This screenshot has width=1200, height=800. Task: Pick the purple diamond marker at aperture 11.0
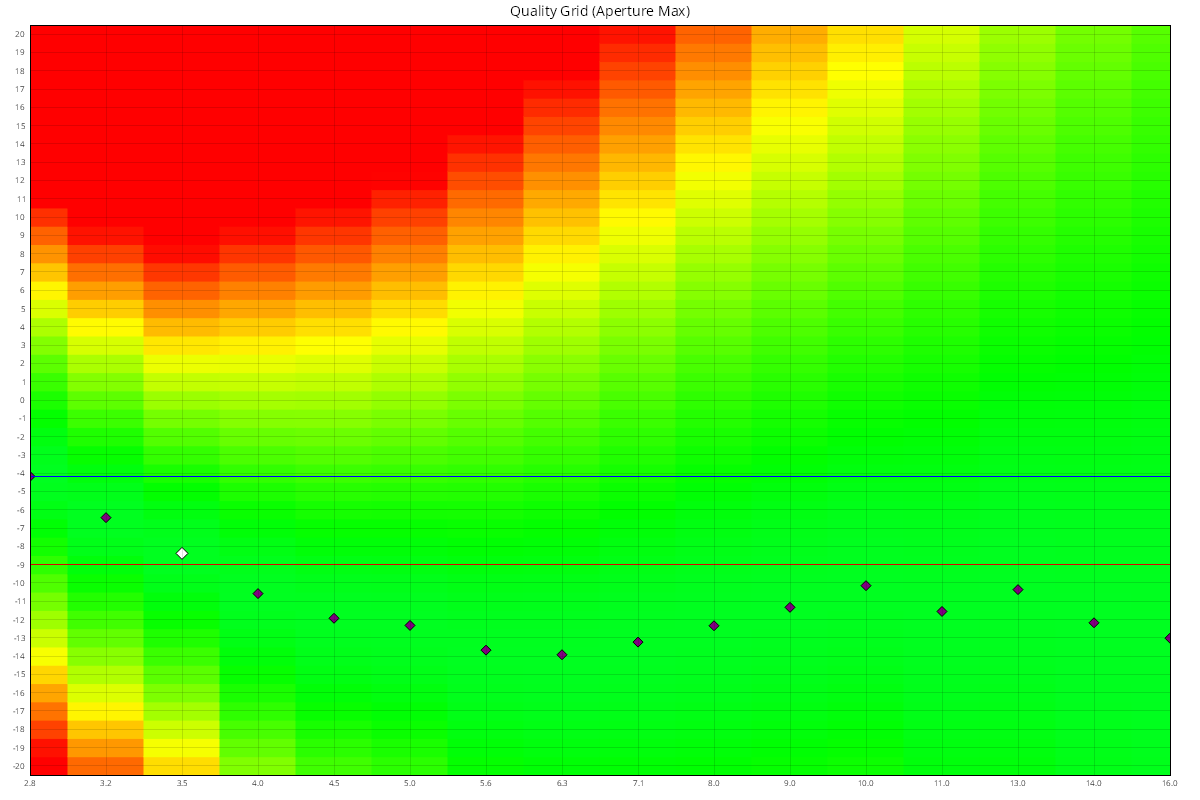tap(942, 611)
